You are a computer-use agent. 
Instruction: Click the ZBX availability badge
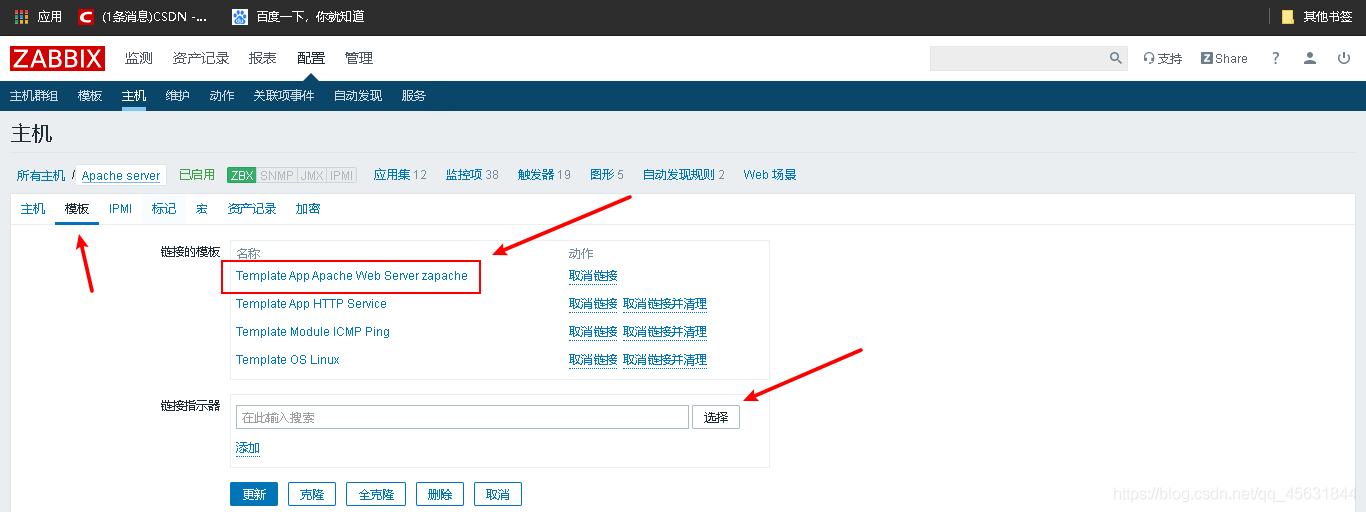(242, 175)
